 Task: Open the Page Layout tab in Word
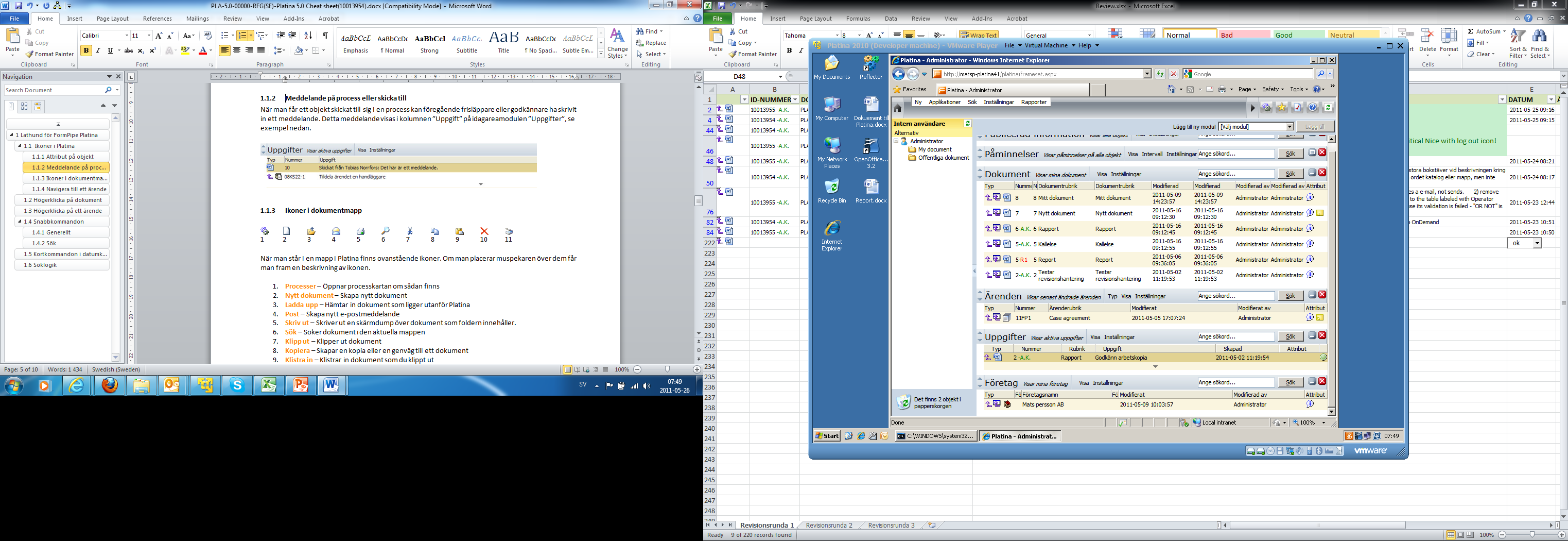pos(113,19)
